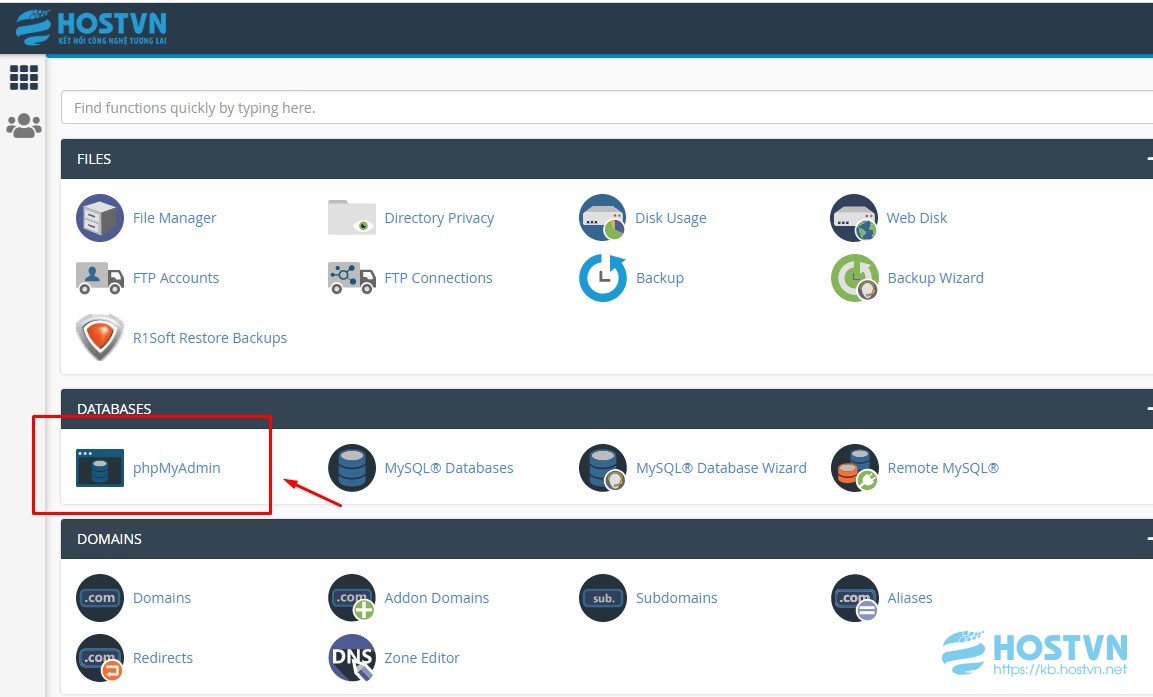Click the R1Soft Restore Backups shield icon
Screen dimensions: 1153x697
point(100,337)
